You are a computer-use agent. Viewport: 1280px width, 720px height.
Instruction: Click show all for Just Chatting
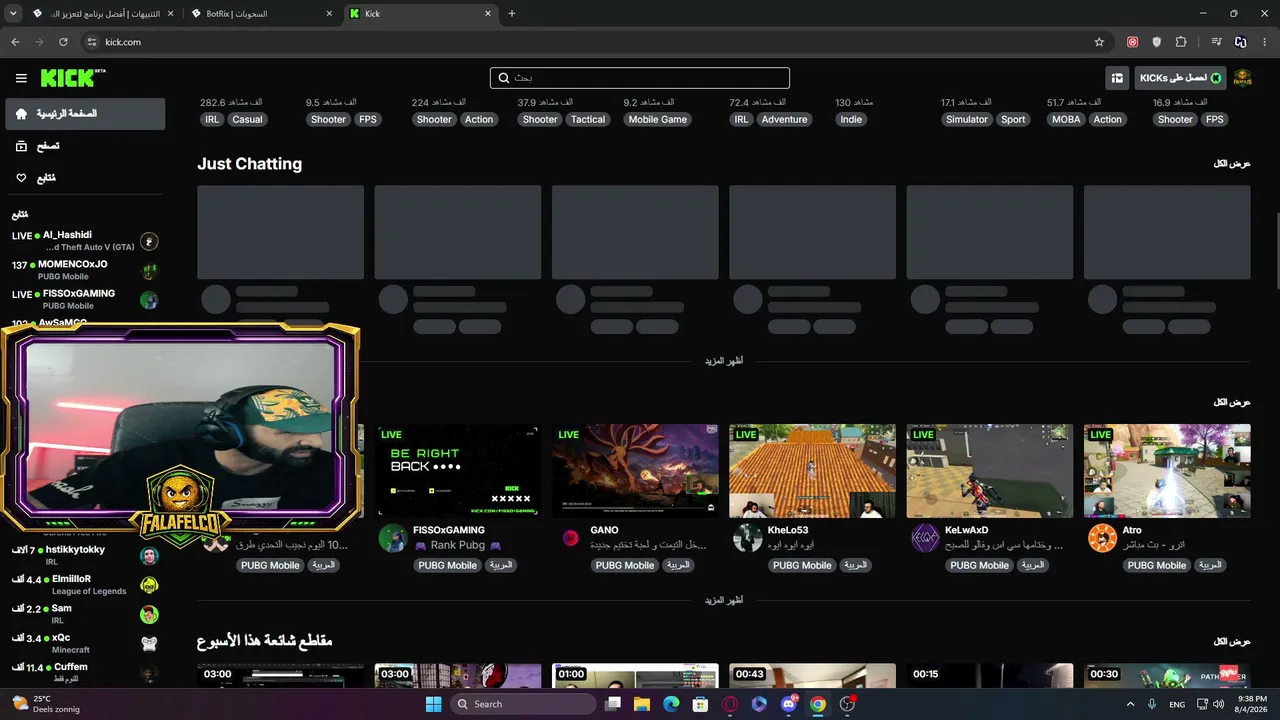(x=1232, y=163)
